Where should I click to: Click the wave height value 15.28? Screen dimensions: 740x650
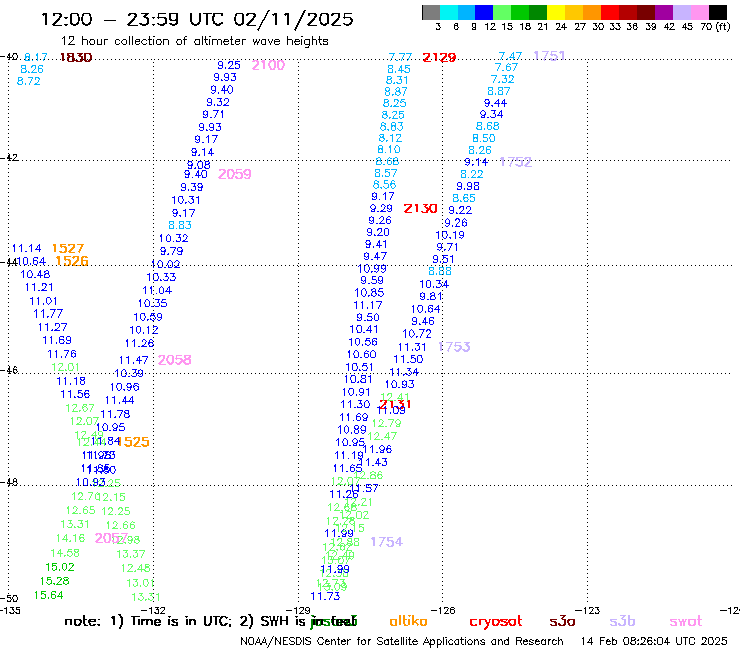point(55,581)
